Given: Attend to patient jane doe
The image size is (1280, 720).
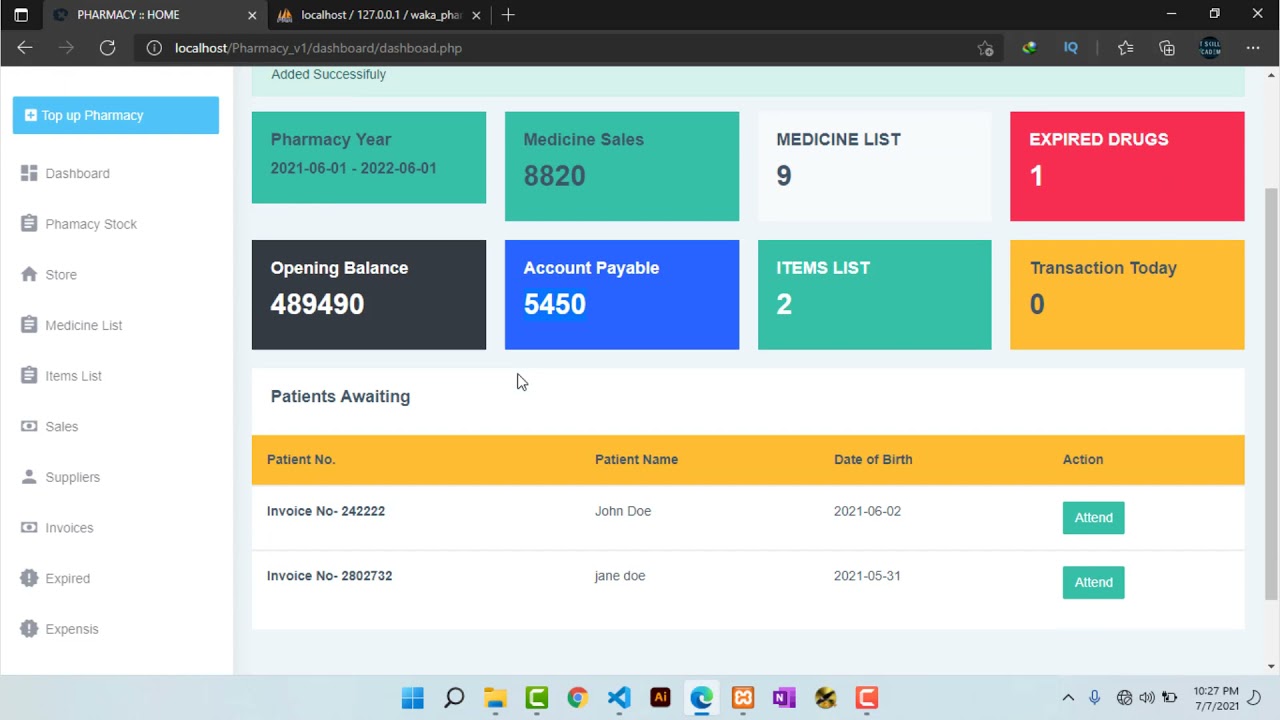Looking at the screenshot, I should click(1093, 582).
